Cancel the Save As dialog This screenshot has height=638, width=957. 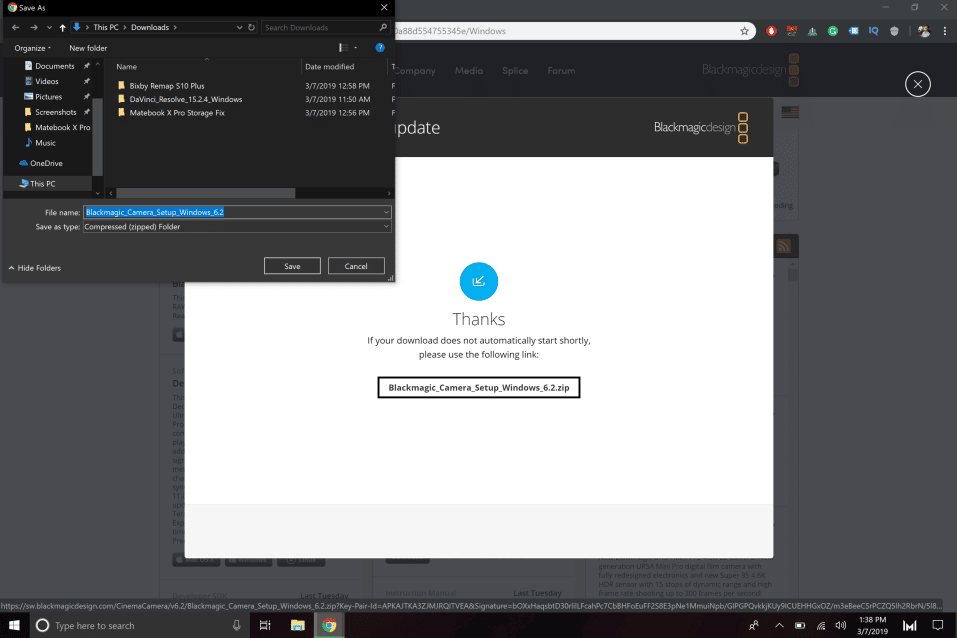click(x=356, y=266)
